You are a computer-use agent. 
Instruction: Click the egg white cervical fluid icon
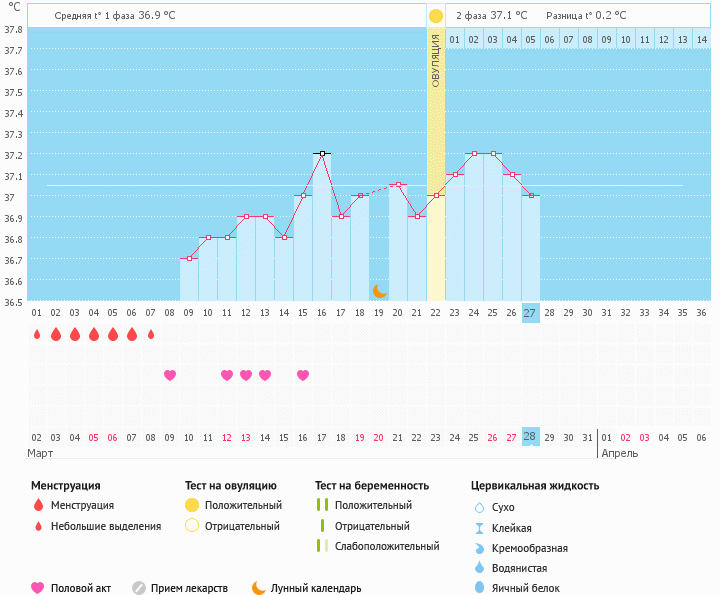pos(479,588)
